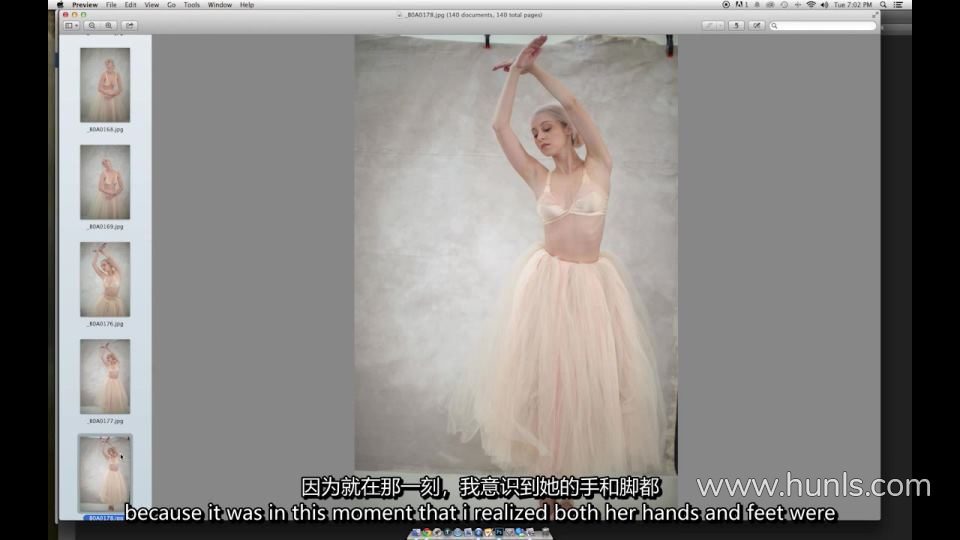The height and width of the screenshot is (540, 960).
Task: Click the notification bell menu bar icon
Action: coord(757,4)
